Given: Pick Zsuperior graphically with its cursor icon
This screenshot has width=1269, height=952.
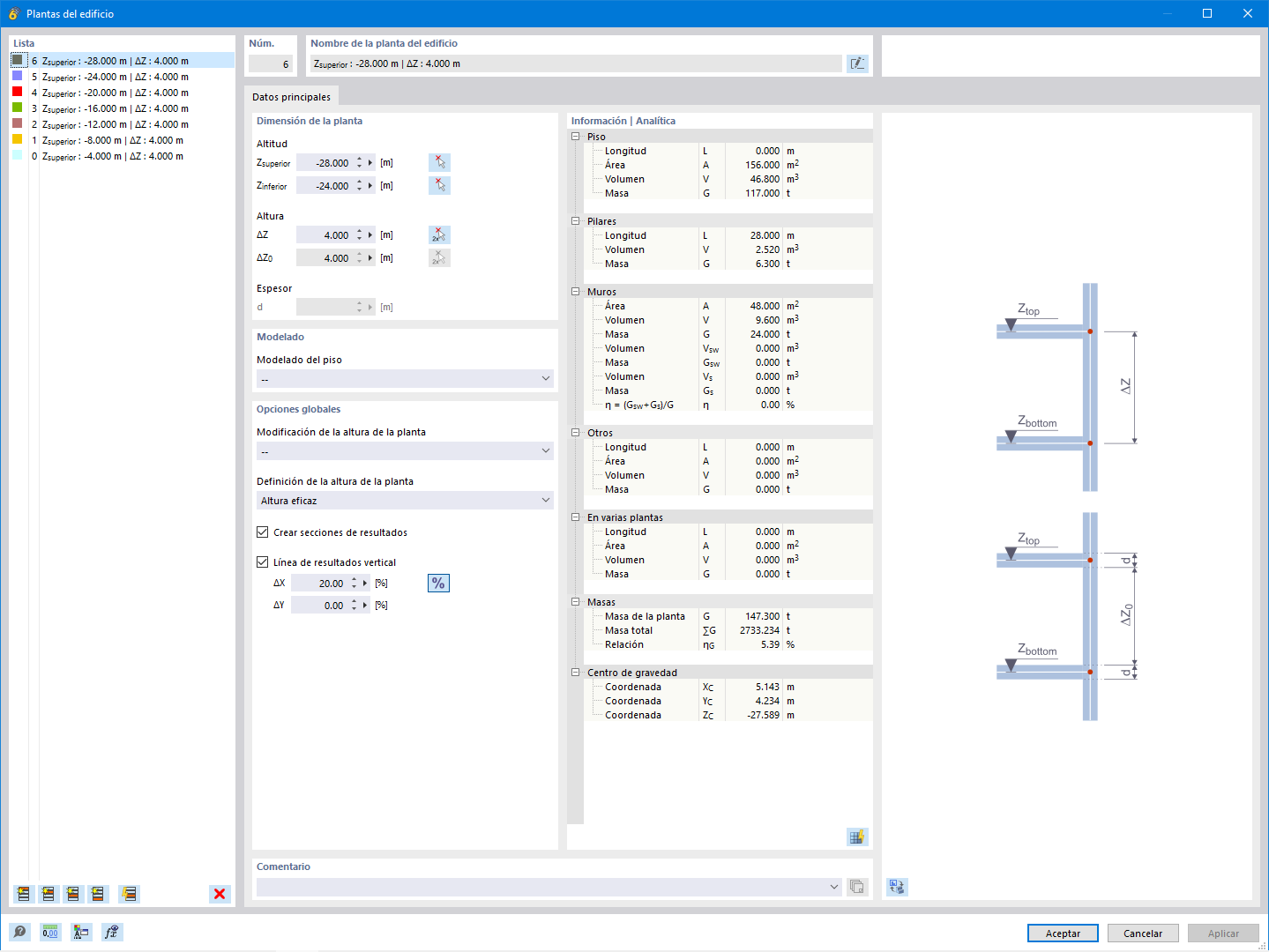Looking at the screenshot, I should 439,162.
